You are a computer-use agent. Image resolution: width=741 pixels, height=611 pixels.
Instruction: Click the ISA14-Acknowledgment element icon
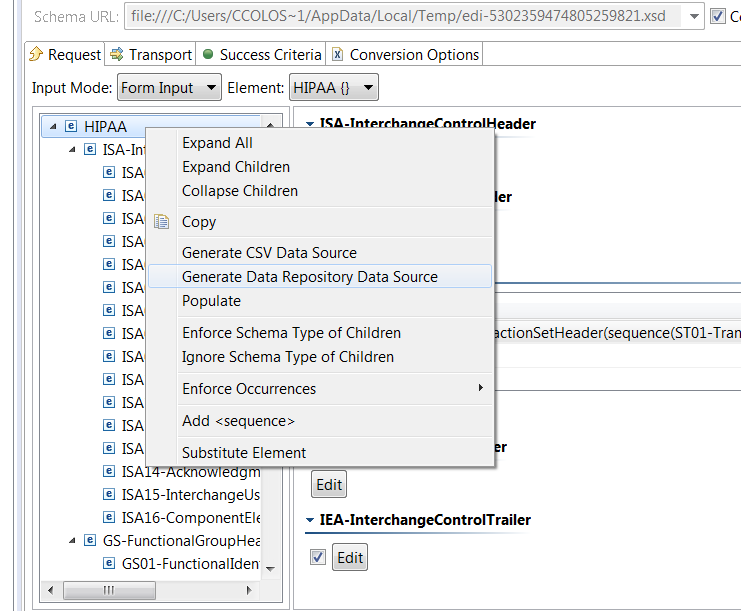[x=109, y=471]
